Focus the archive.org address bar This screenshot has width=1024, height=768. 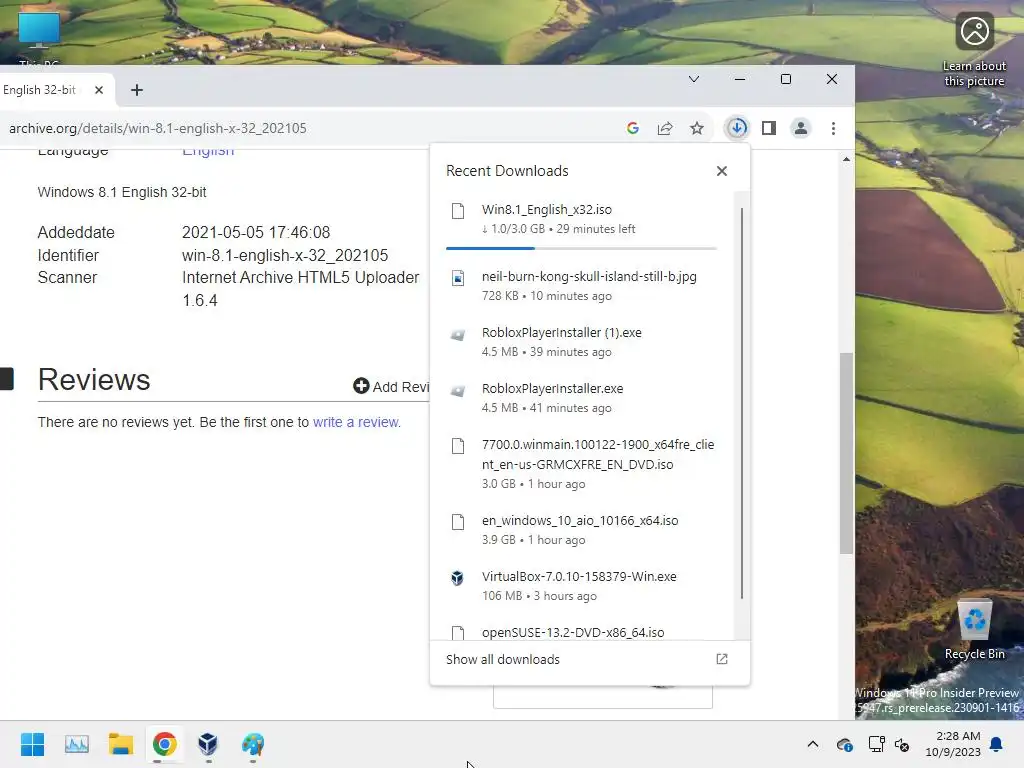click(x=307, y=128)
